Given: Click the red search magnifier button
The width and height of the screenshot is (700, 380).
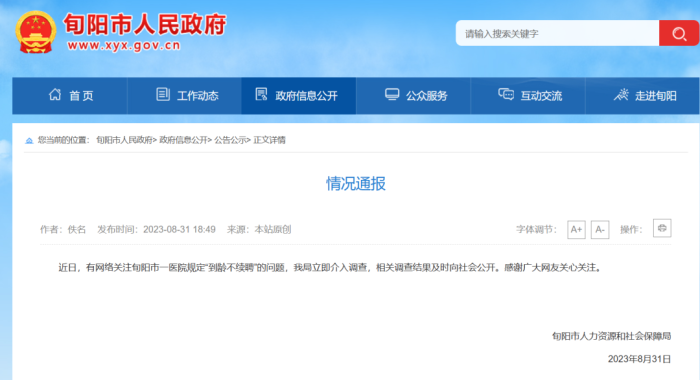Looking at the screenshot, I should pyautogui.click(x=679, y=33).
